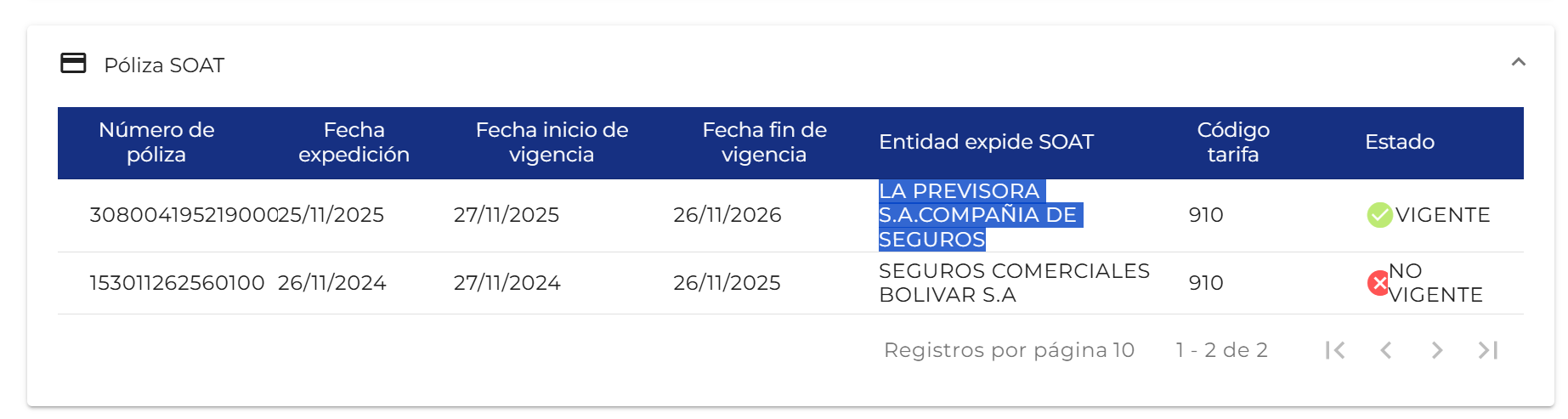1568x419 pixels.
Task: Click the green VIGENTE check icon
Action: coord(1379,215)
